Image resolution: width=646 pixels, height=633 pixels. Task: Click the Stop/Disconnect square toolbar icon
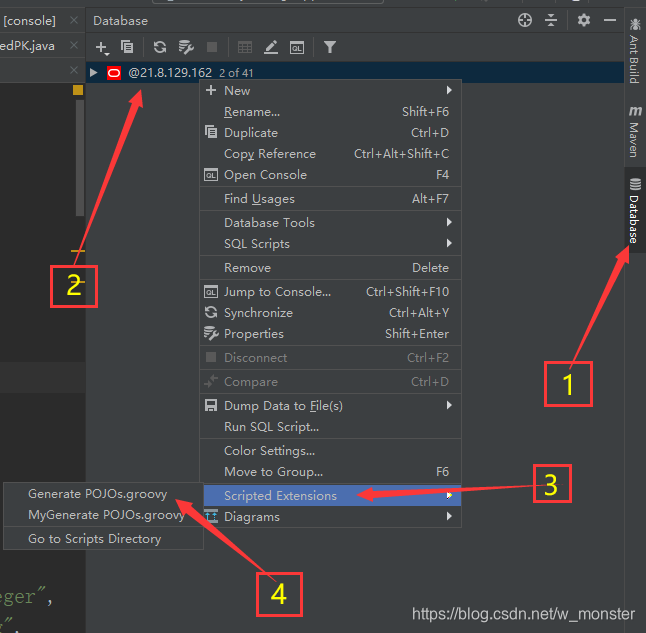(x=212, y=47)
